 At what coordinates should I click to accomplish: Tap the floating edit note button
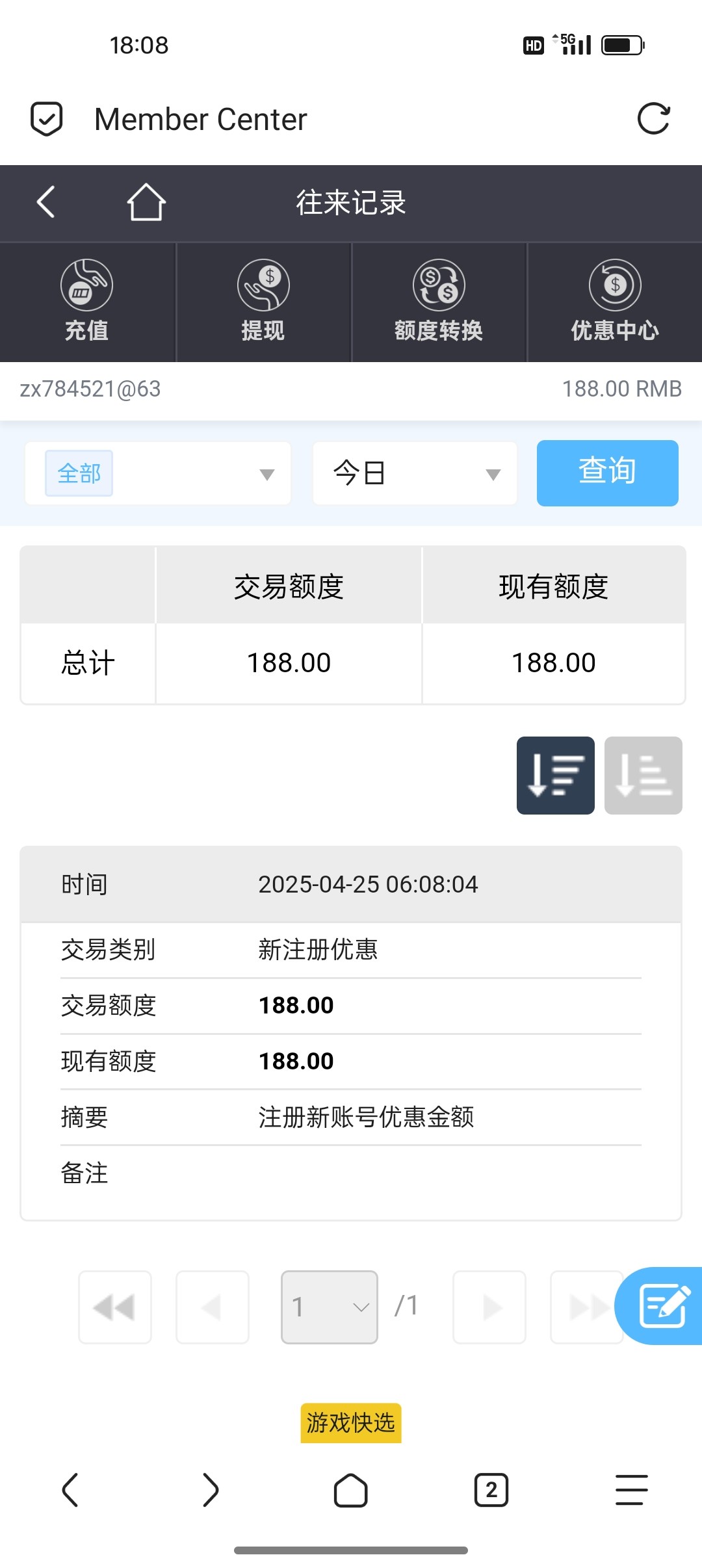tap(662, 1305)
